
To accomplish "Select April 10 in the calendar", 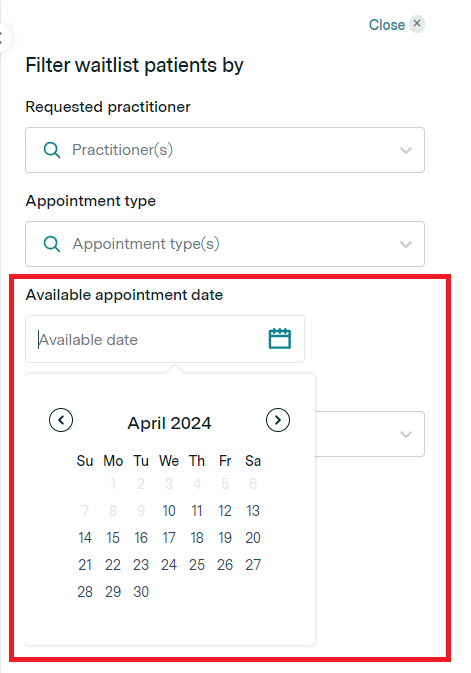I will (x=169, y=511).
